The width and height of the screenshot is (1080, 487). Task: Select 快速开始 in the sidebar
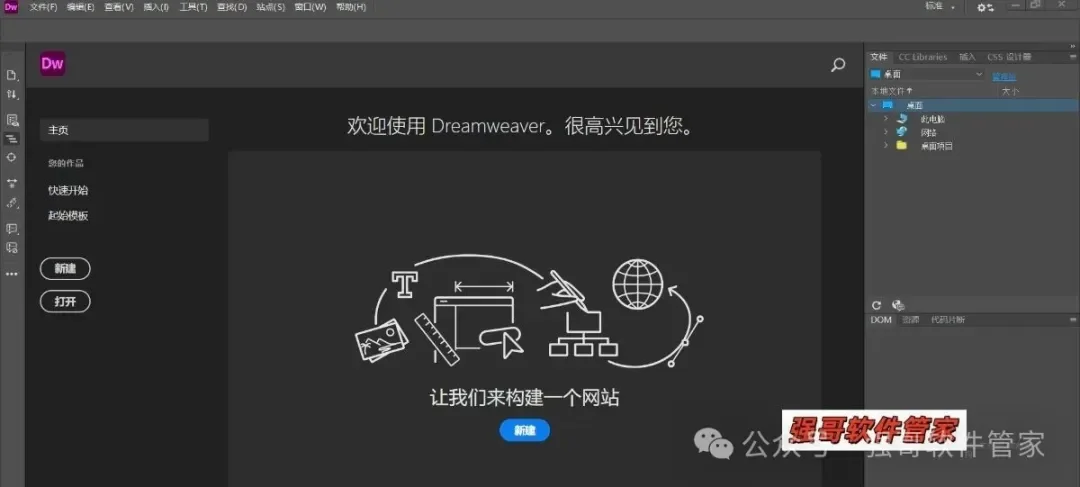coord(68,190)
